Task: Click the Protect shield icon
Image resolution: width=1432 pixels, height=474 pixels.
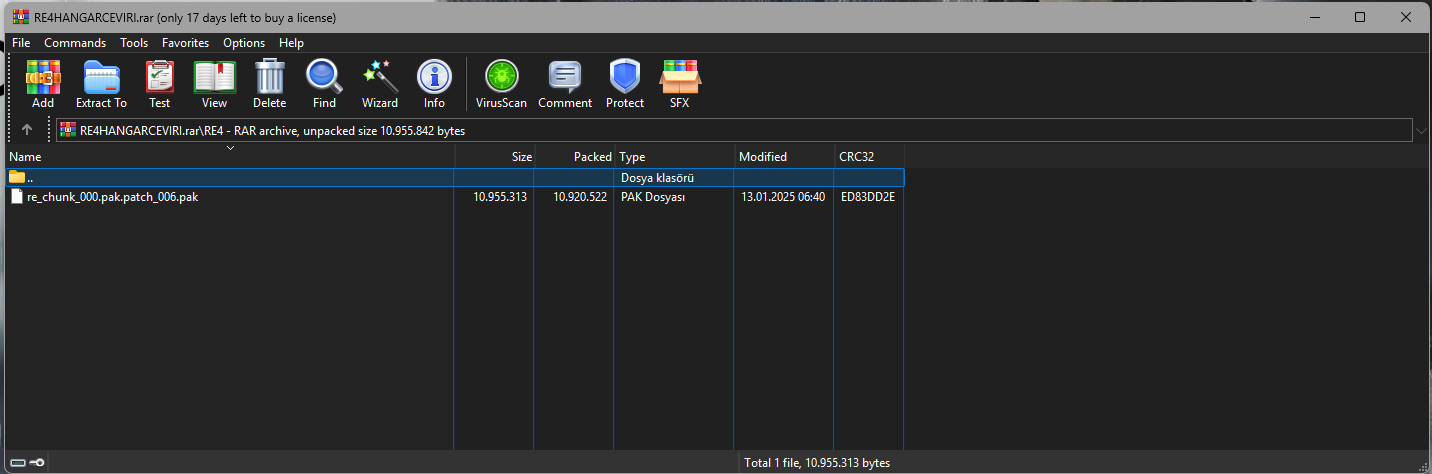Action: pyautogui.click(x=624, y=83)
